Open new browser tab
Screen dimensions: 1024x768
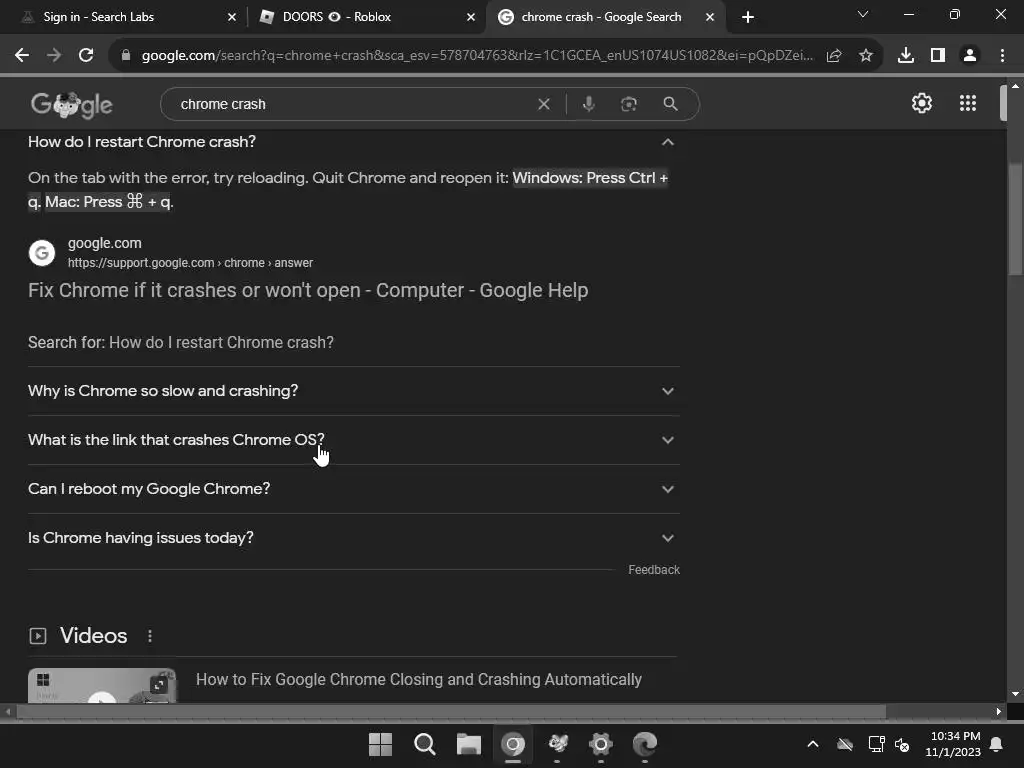pos(748,17)
